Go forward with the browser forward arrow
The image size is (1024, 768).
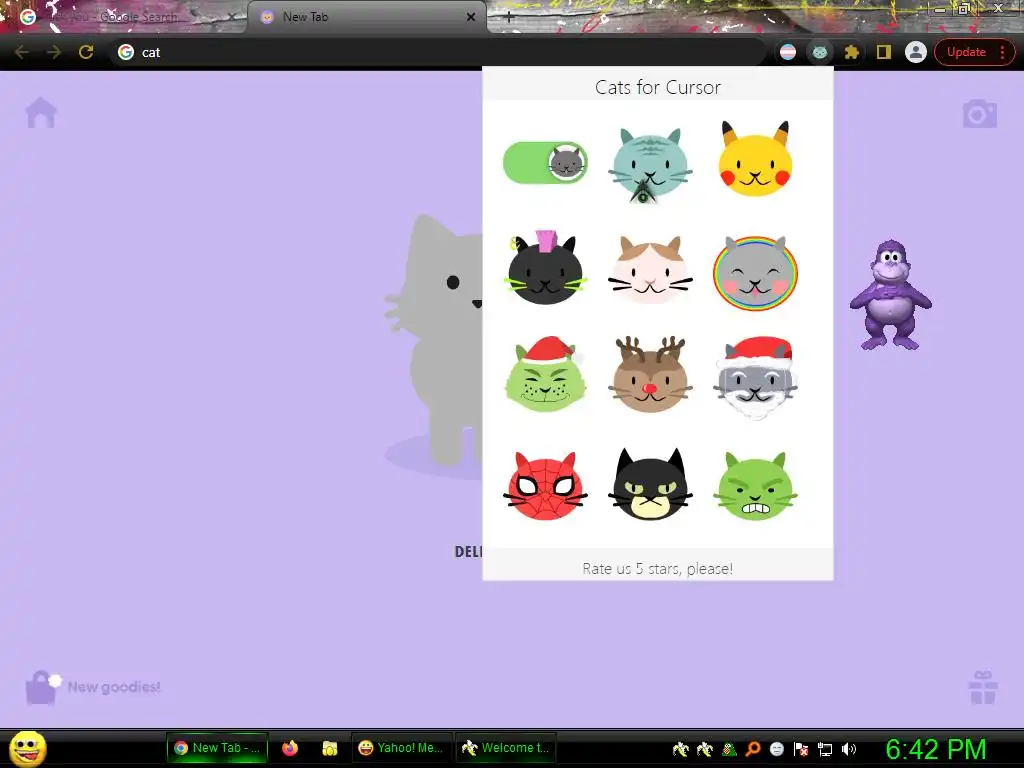pyautogui.click(x=54, y=52)
